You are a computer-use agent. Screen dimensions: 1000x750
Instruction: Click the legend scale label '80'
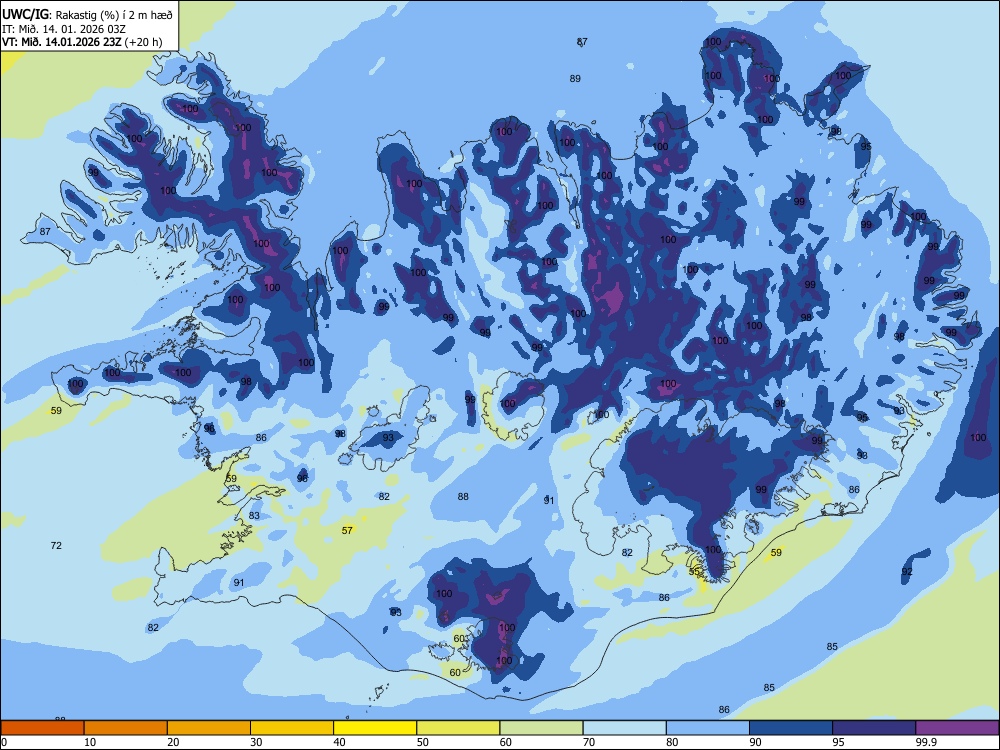point(672,742)
